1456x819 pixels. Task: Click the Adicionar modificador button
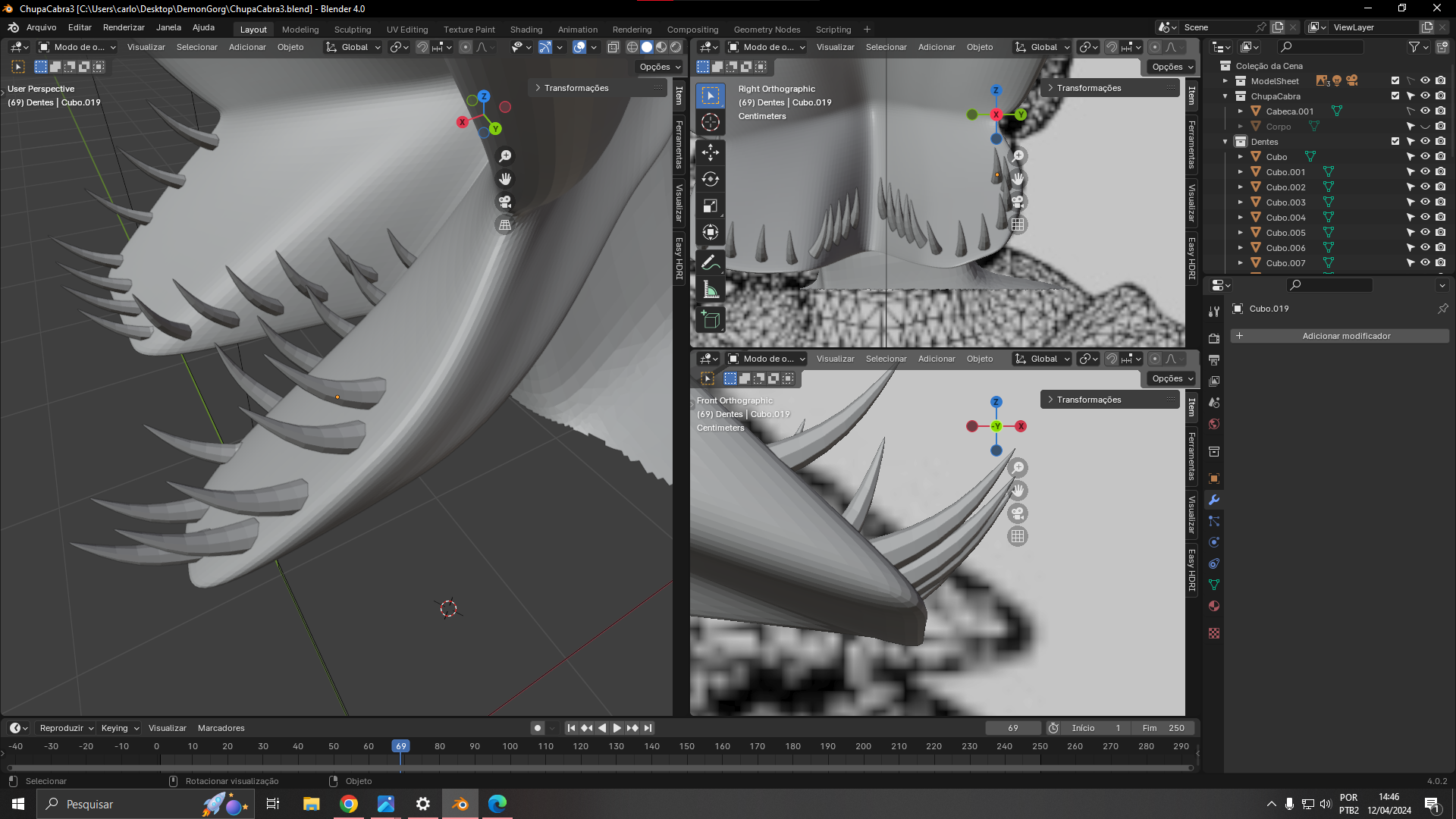1338,336
